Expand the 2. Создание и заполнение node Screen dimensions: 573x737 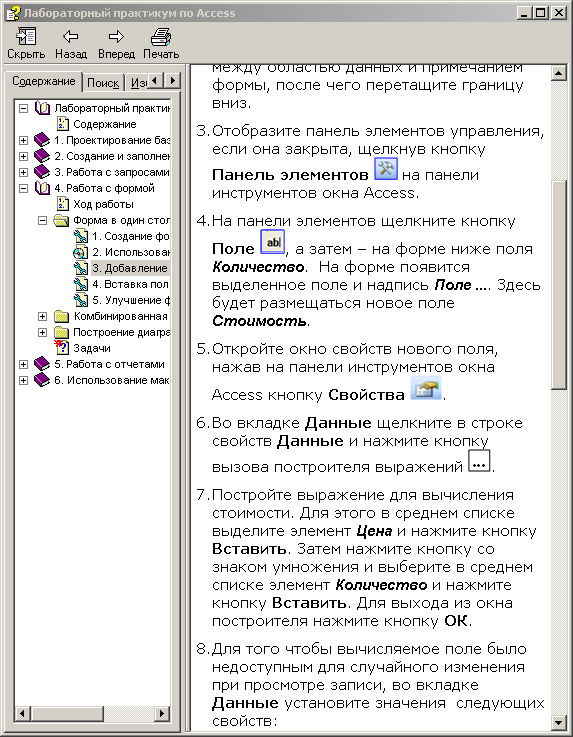pyautogui.click(x=23, y=156)
